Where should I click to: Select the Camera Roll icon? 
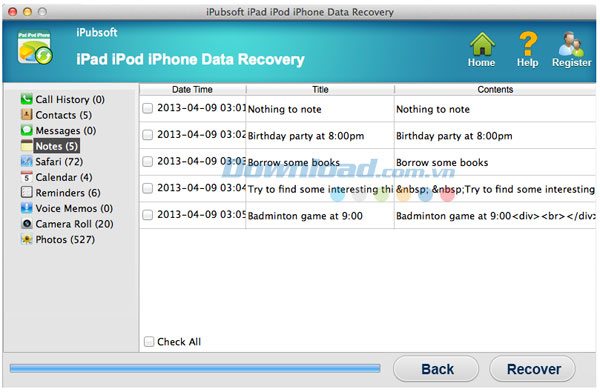[x=26, y=224]
